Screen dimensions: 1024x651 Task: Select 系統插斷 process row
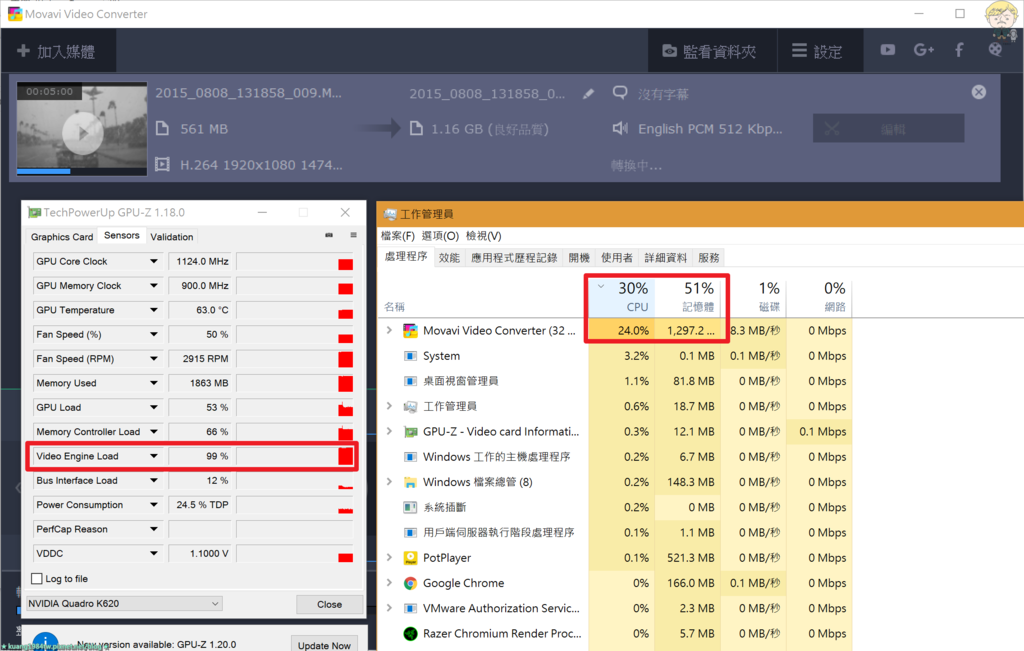[614, 507]
